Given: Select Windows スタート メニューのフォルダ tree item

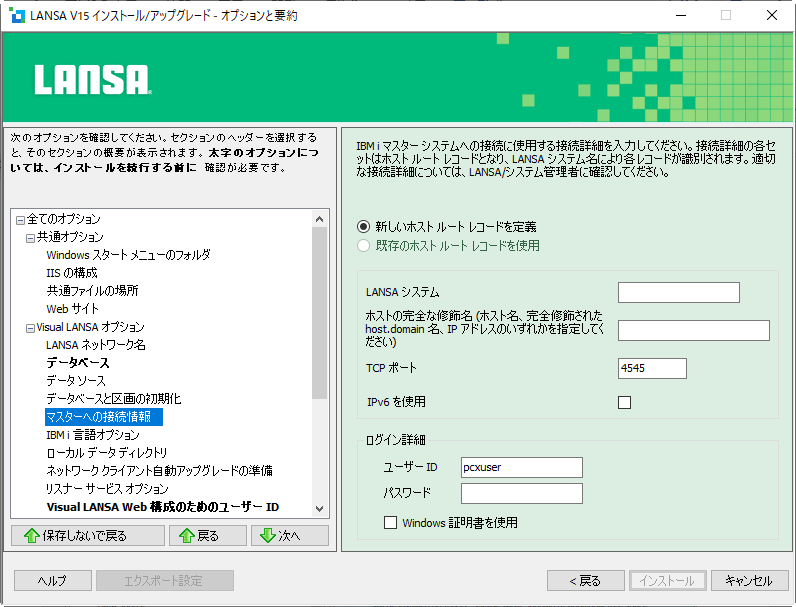Looking at the screenshot, I should (128, 255).
